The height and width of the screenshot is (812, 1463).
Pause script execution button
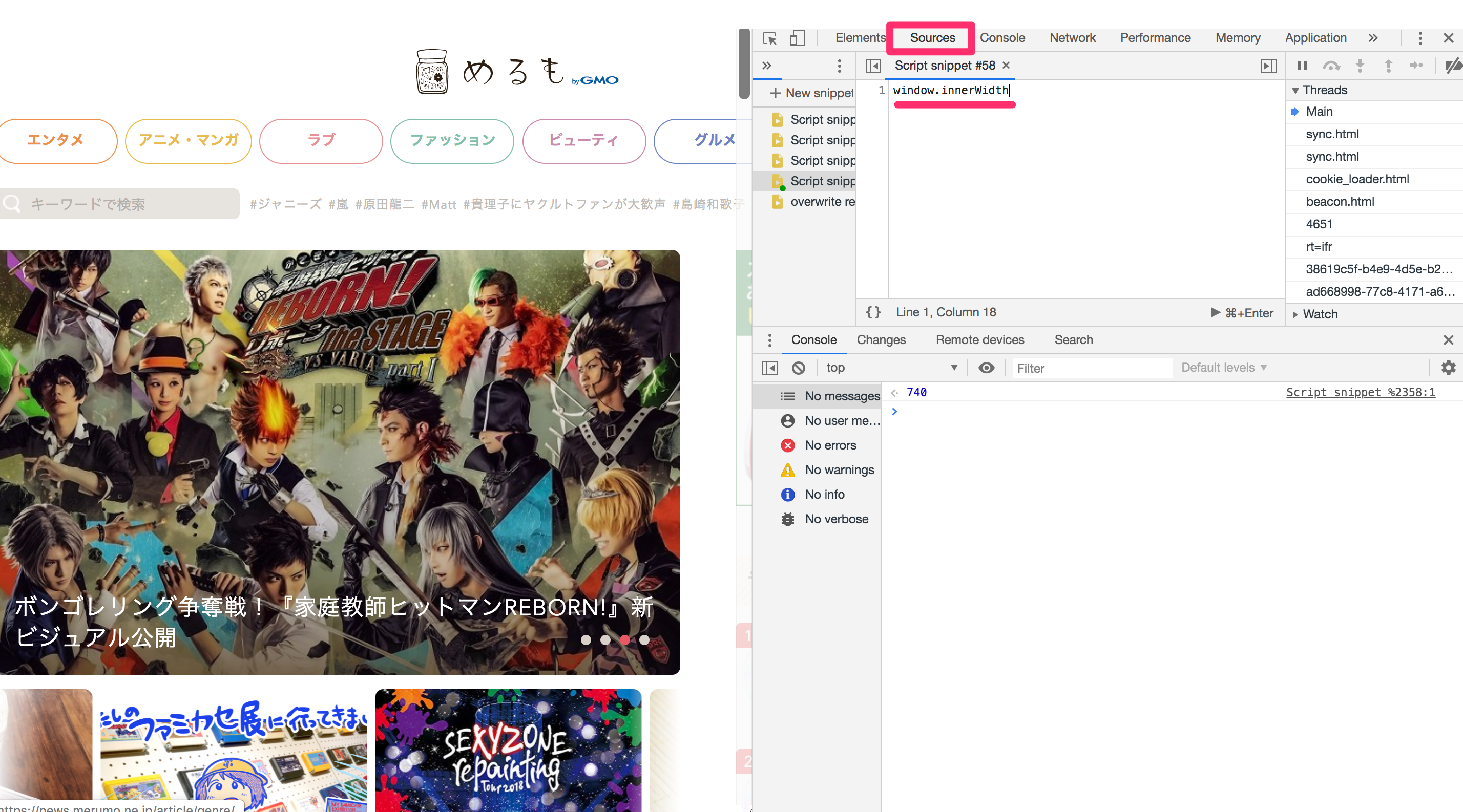coord(1302,66)
